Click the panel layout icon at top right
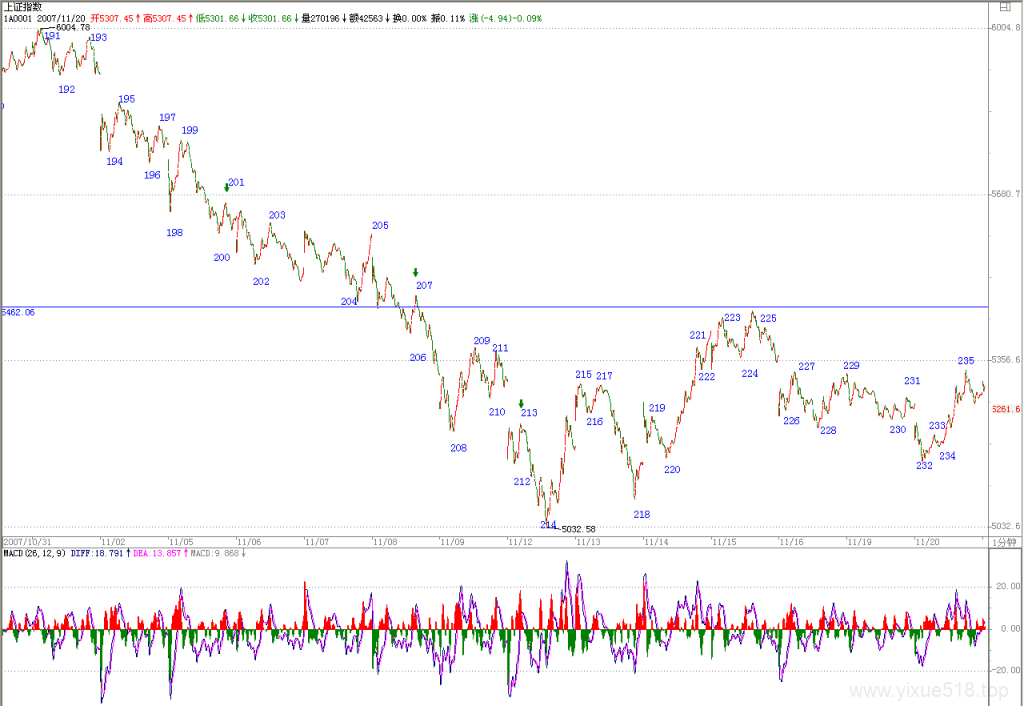Viewport: 1024px width, 706px height. [1004, 7]
